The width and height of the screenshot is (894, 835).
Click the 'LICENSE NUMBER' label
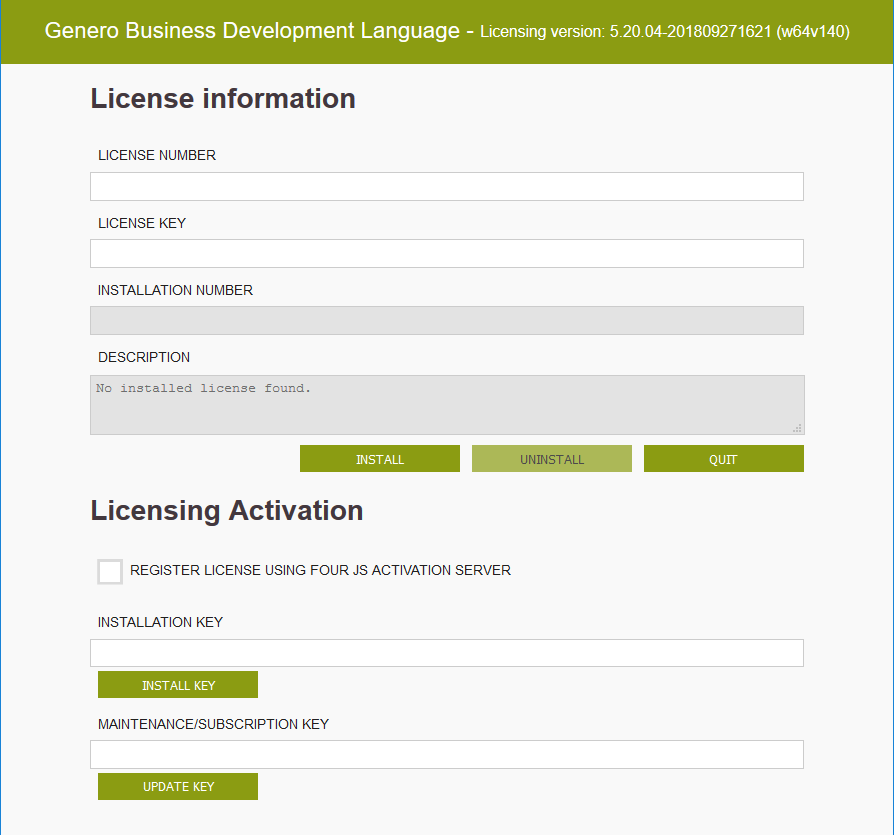pyautogui.click(x=157, y=155)
